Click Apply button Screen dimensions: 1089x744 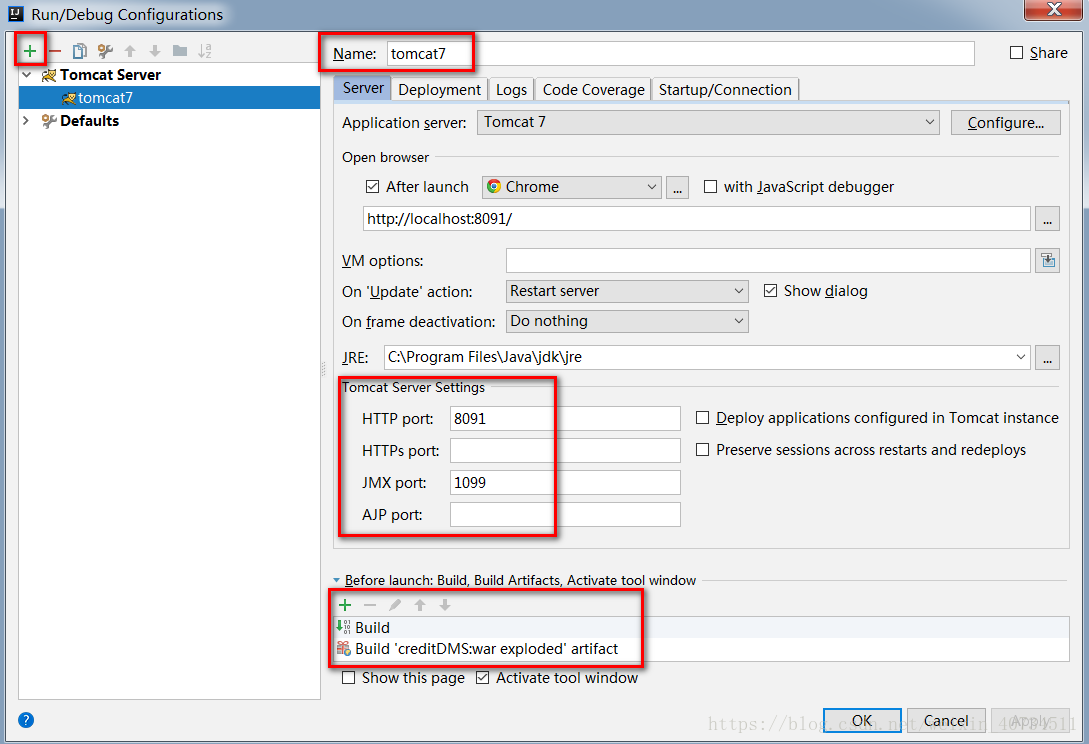1030,720
